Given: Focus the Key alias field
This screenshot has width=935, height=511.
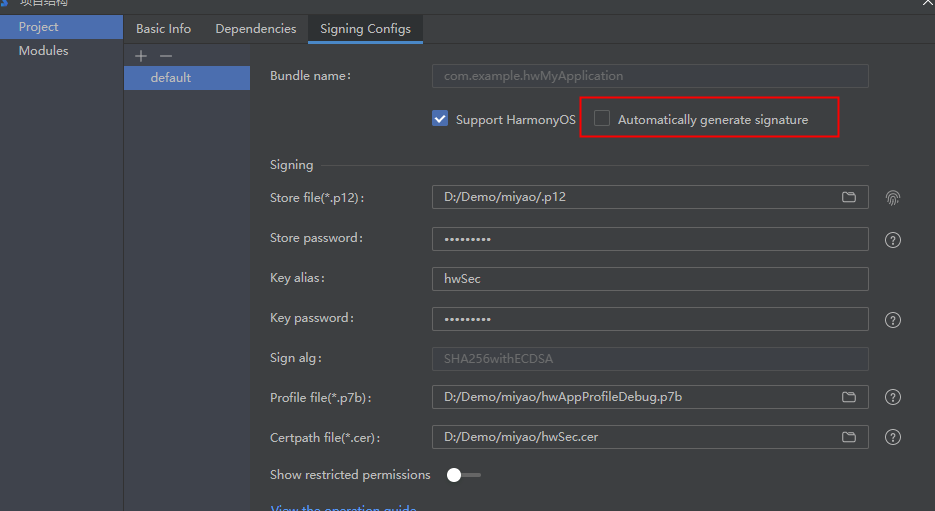Looking at the screenshot, I should click(x=650, y=279).
